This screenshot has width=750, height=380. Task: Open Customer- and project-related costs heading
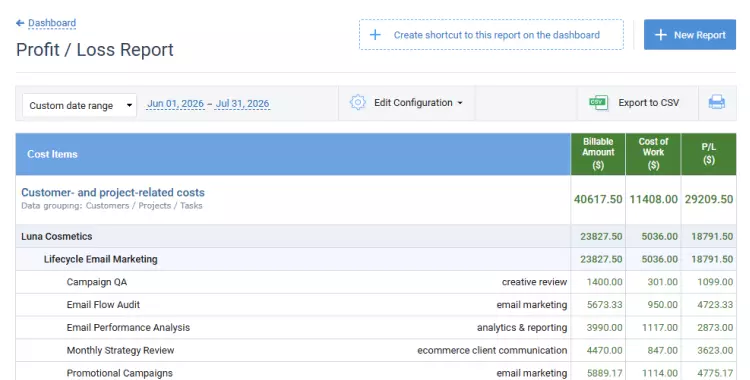coord(113,192)
